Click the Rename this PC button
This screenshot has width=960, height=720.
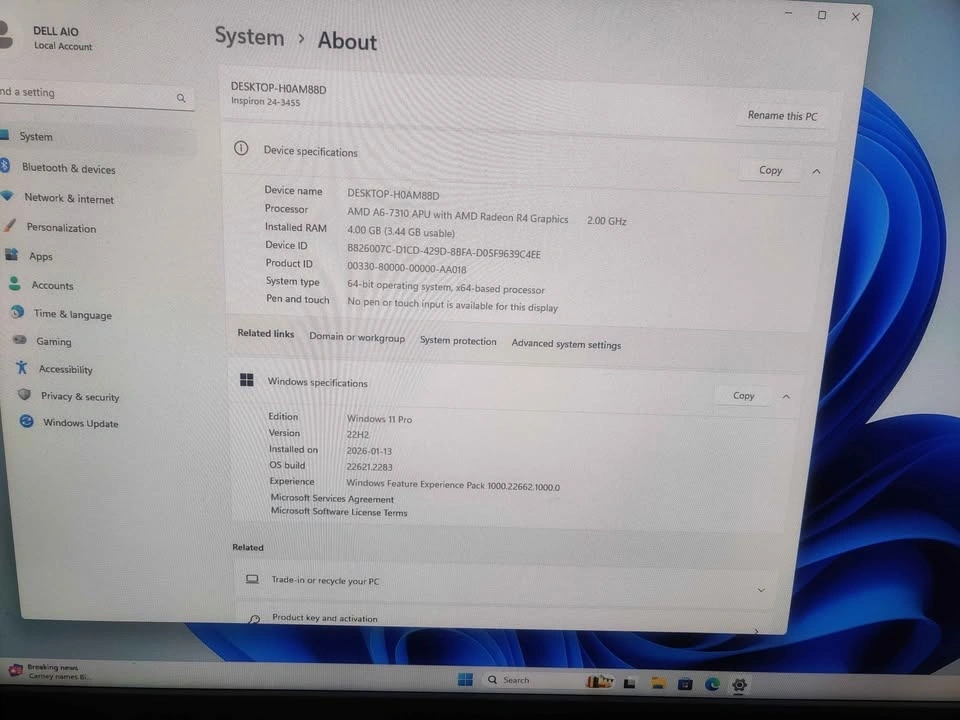coord(782,116)
